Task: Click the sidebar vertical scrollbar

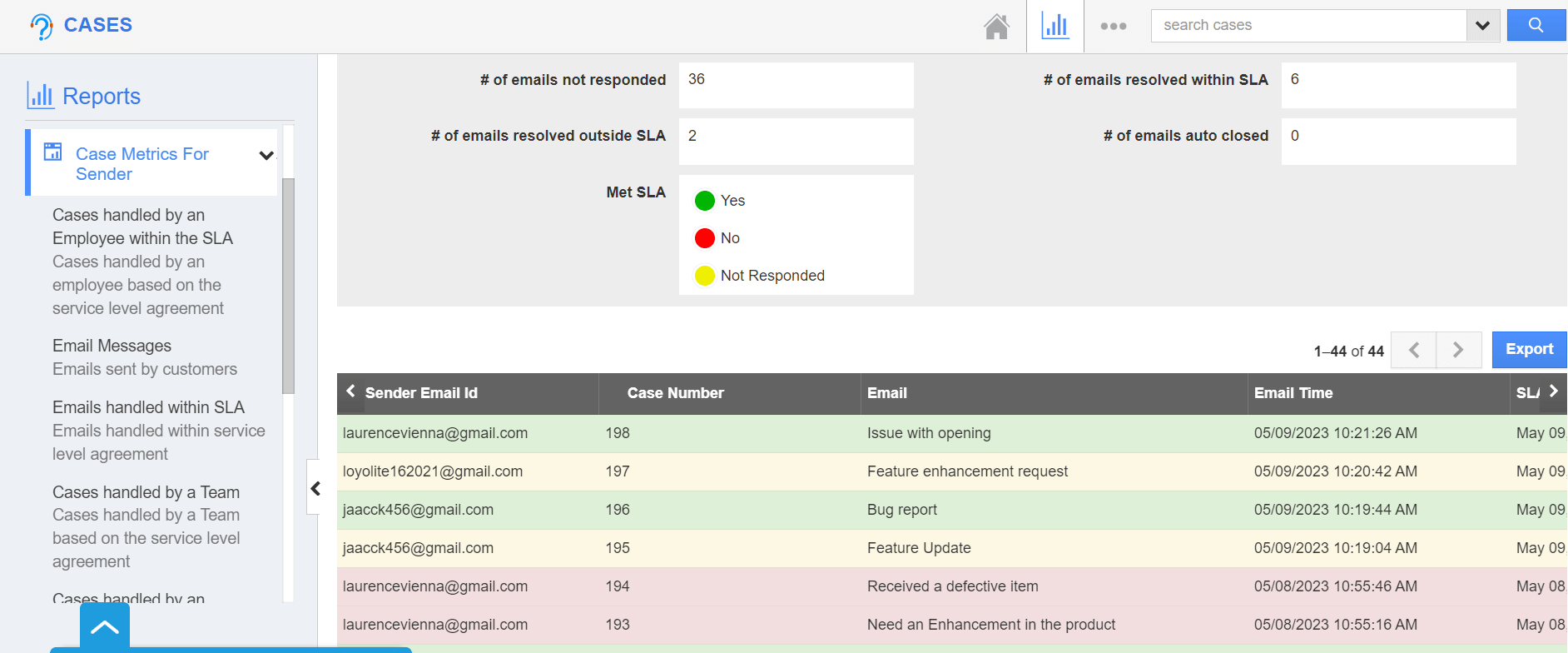Action: pyautogui.click(x=288, y=286)
